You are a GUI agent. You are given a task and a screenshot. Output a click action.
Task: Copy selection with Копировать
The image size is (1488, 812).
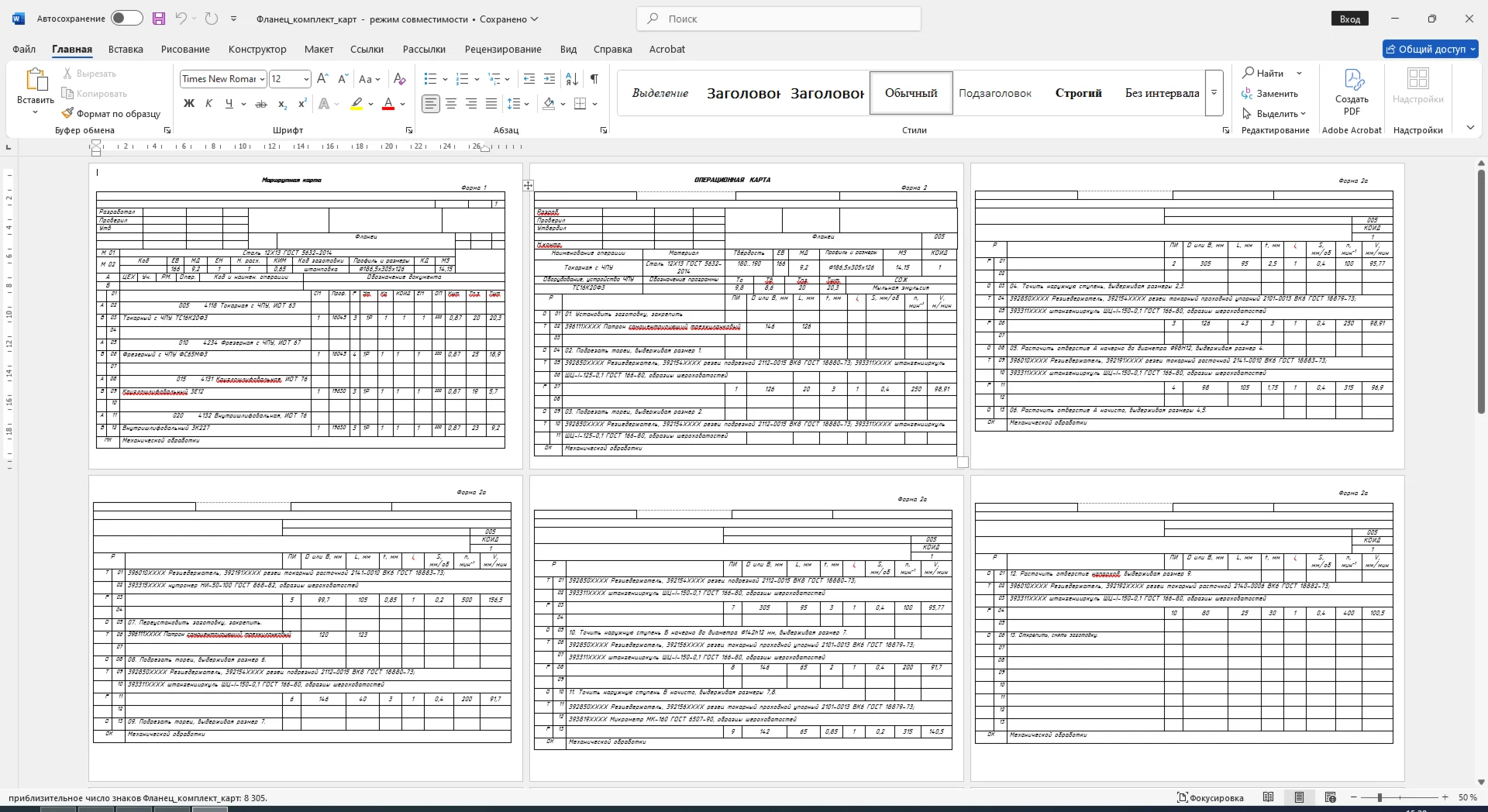(95, 94)
